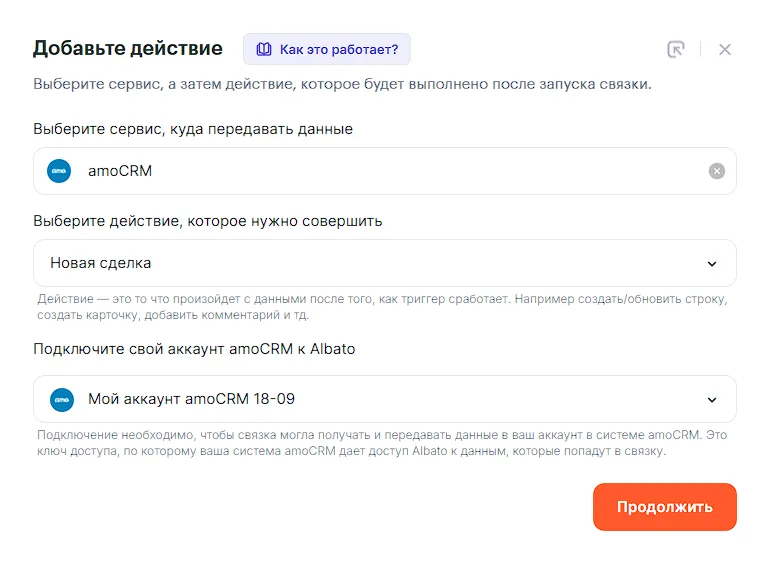Click the 'Выберите сервис, куда передавать данные' label

(x=193, y=129)
